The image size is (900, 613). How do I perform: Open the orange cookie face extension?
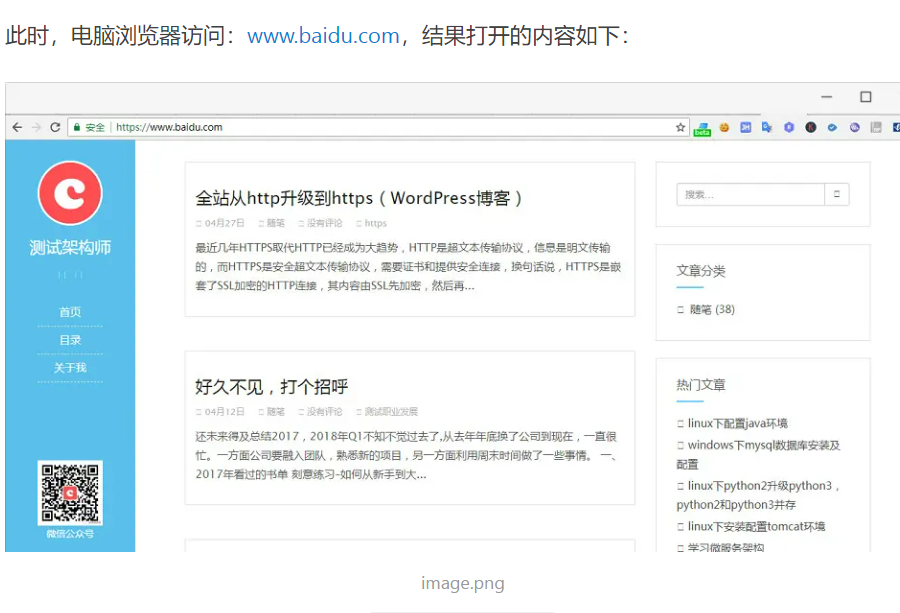(x=724, y=127)
